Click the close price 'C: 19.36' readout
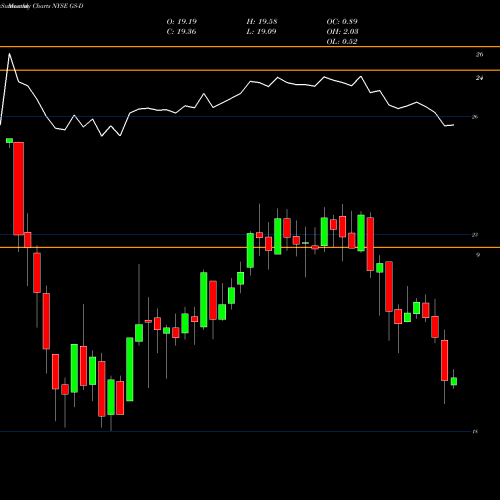The width and height of the screenshot is (500, 500). 181,32
